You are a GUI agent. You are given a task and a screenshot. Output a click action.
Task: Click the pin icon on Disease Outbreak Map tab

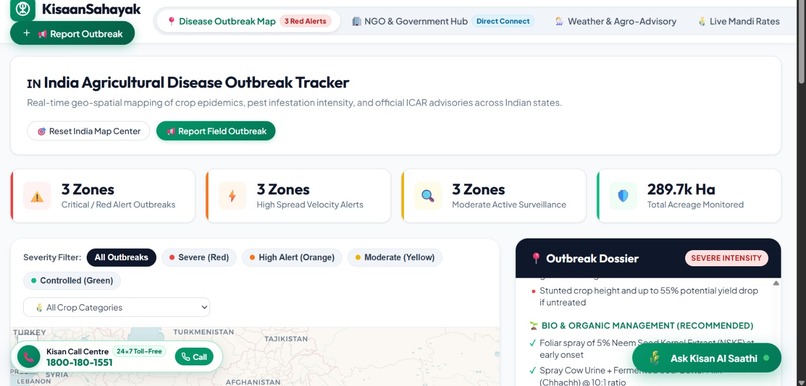172,22
